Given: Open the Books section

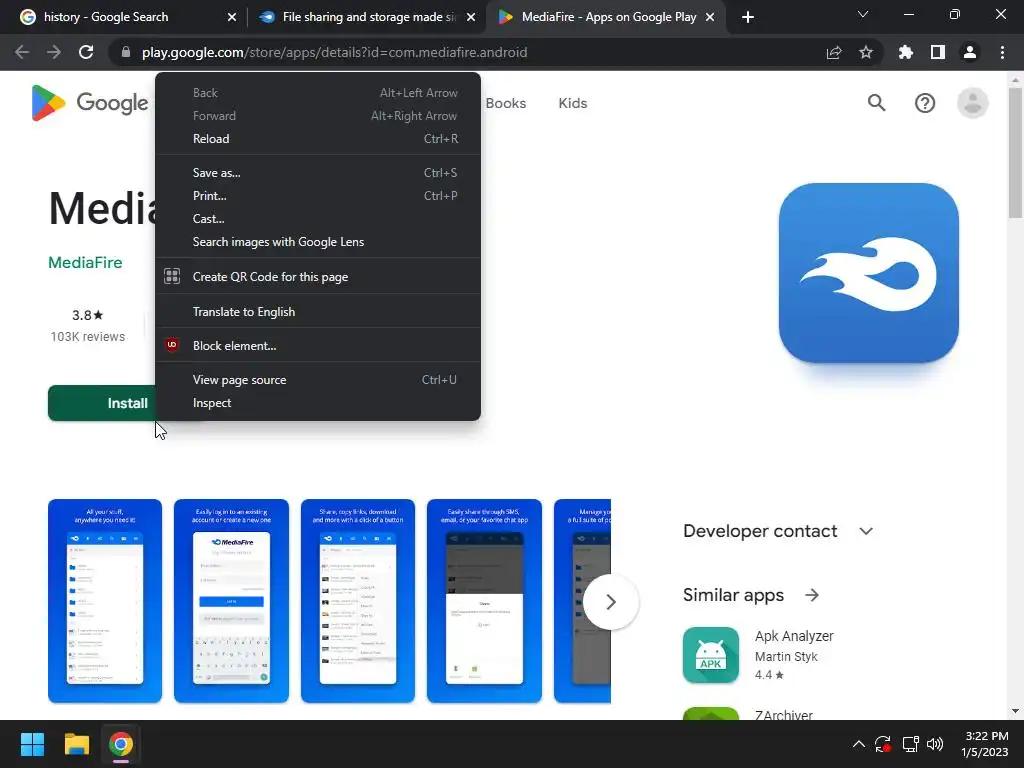Looking at the screenshot, I should 505,103.
